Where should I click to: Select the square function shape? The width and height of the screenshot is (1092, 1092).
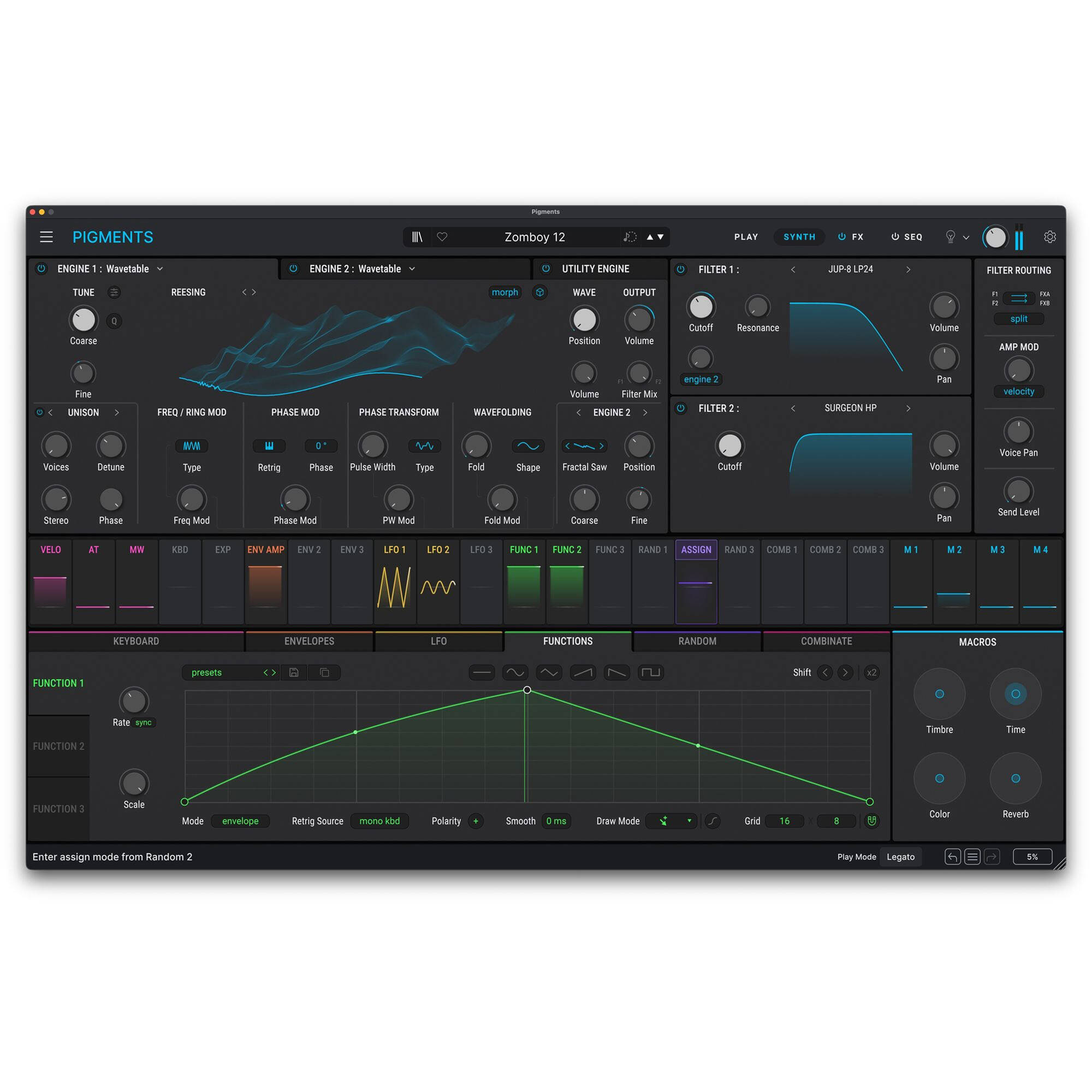[651, 672]
